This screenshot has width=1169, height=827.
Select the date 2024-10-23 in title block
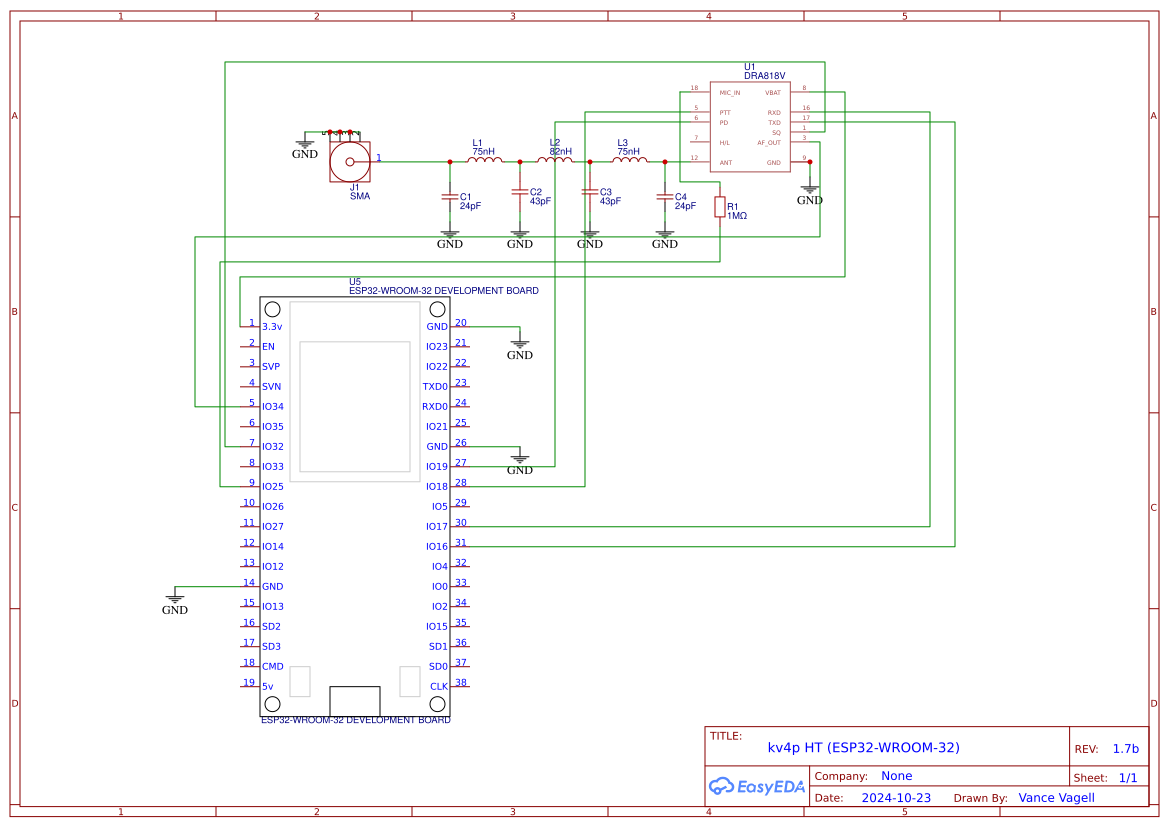(896, 798)
